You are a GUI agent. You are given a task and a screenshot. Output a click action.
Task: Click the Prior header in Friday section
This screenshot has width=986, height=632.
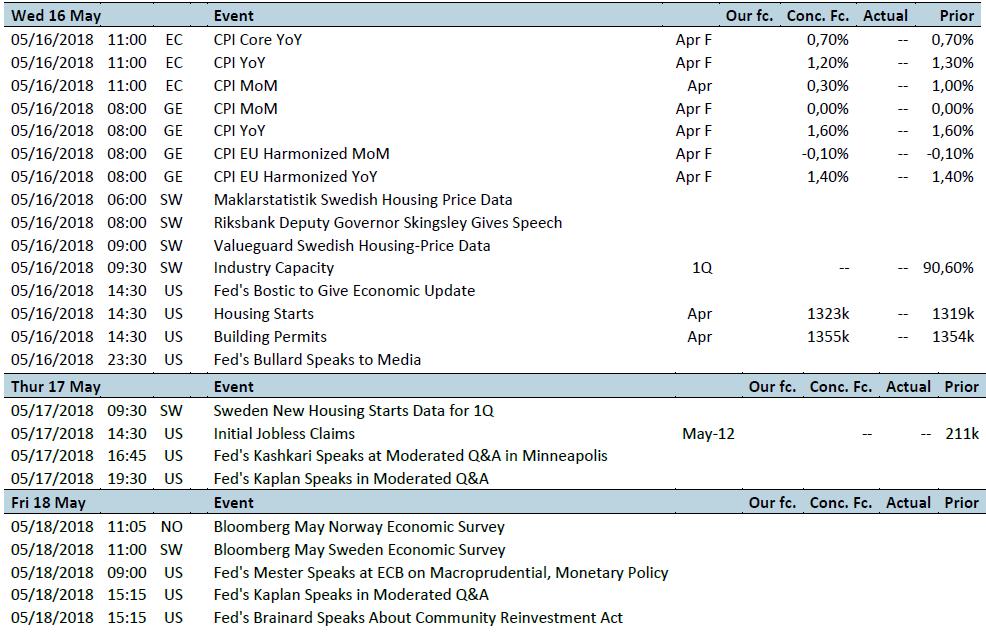[961, 503]
